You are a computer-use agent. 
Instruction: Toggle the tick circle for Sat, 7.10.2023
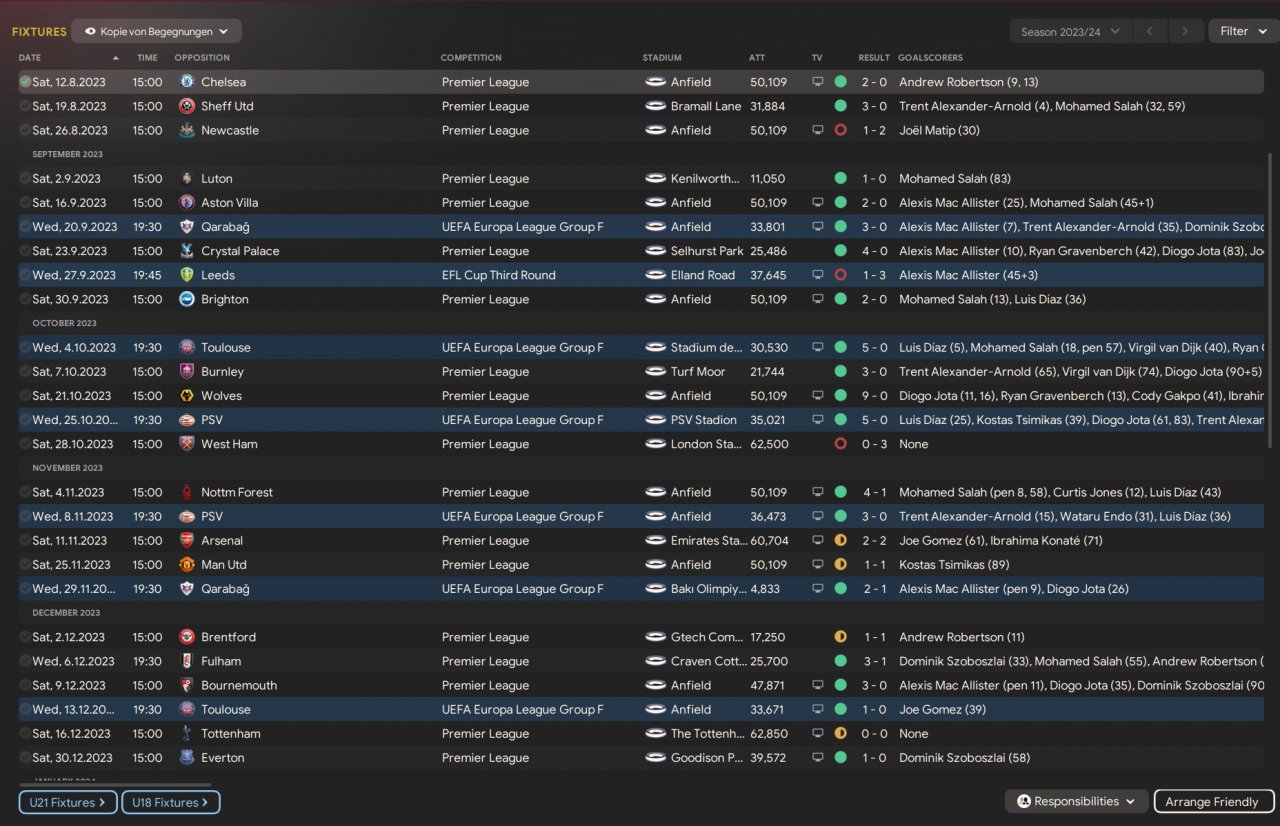25,372
